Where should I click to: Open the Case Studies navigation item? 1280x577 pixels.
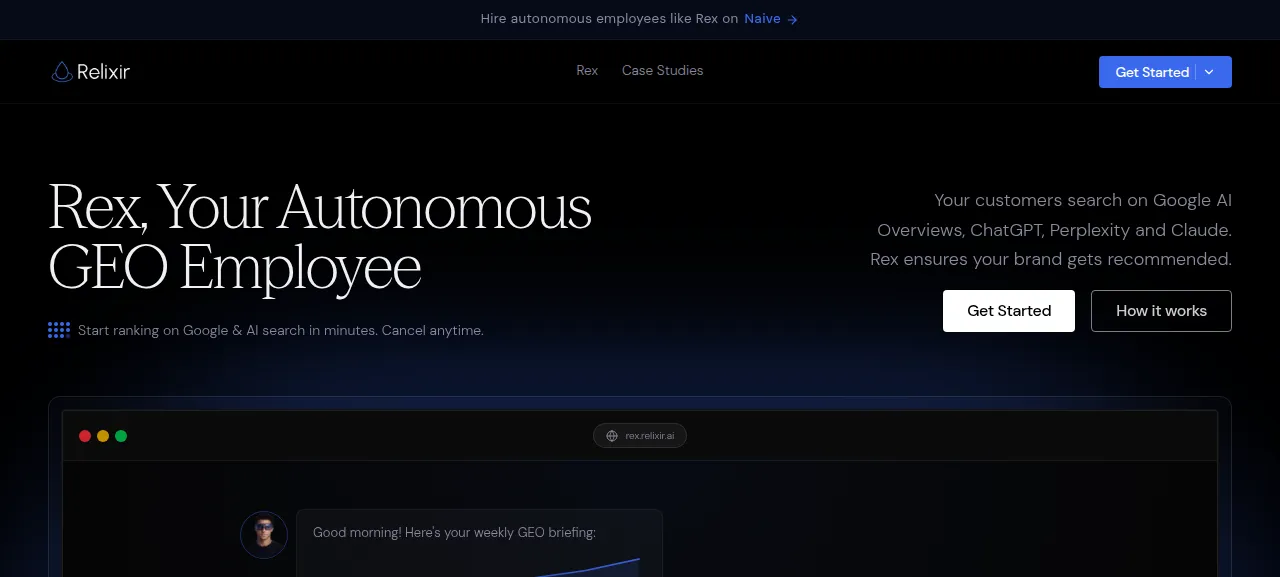[x=662, y=70]
